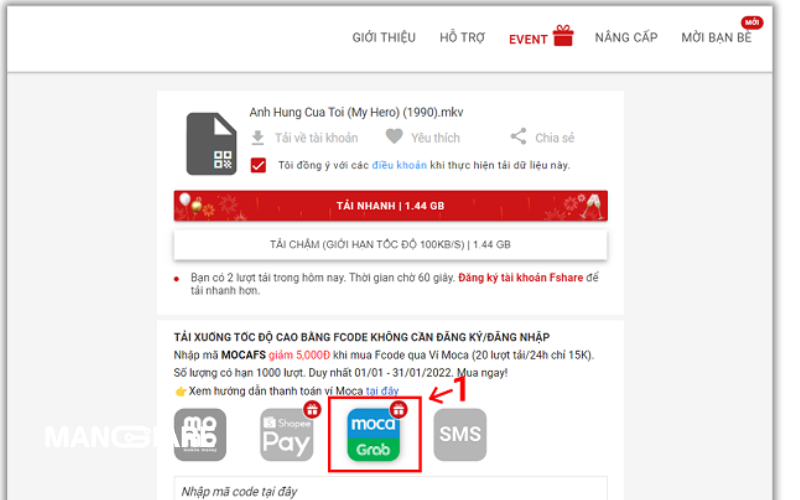This screenshot has width=800, height=500.
Task: Click TẢI CHẬM slow download button
Action: [x=390, y=245]
